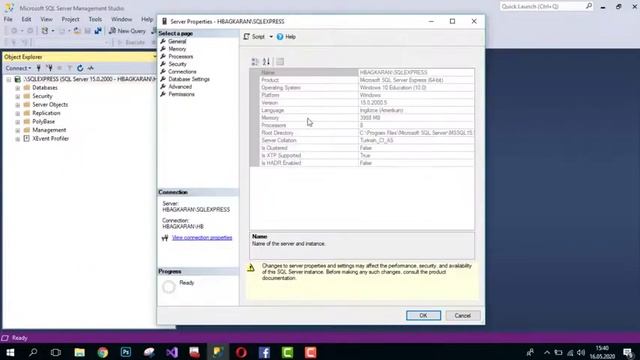This screenshot has width=640, height=360.
Task: Select the Processors page
Action: pos(180,56)
